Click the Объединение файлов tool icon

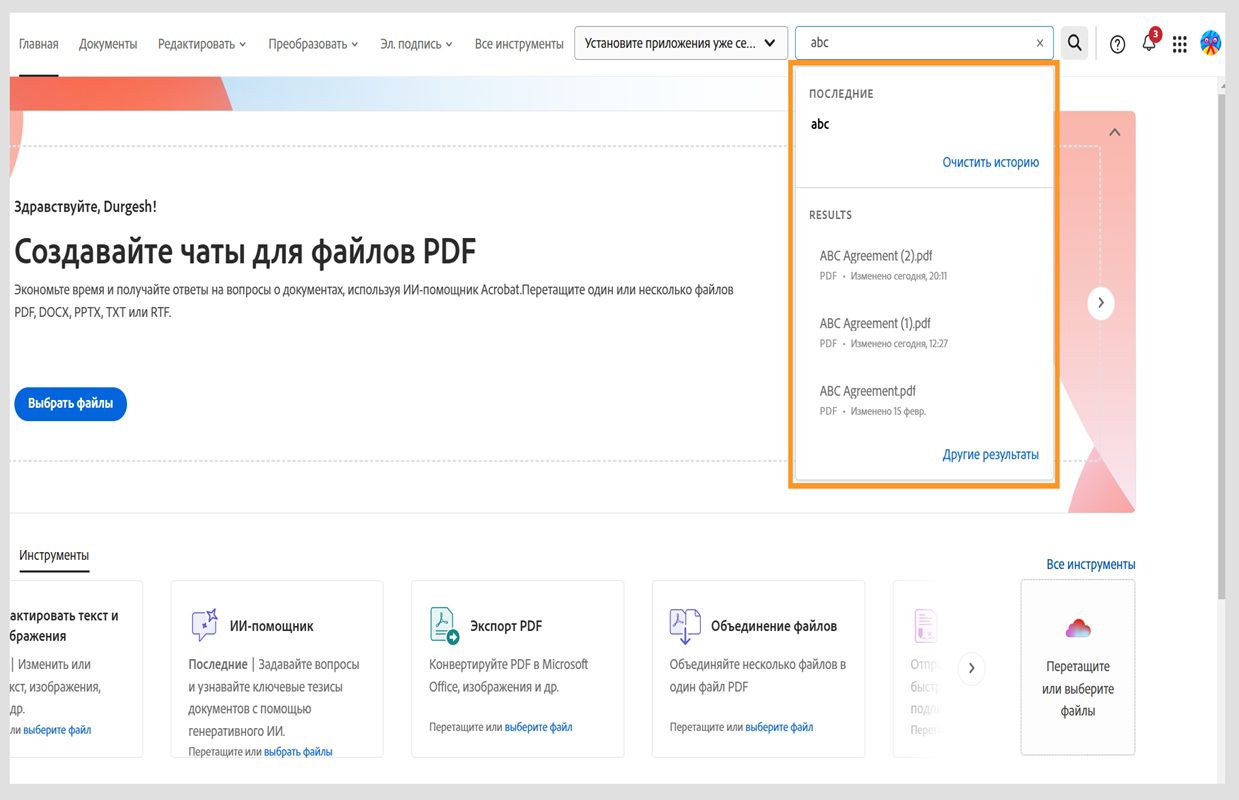685,625
